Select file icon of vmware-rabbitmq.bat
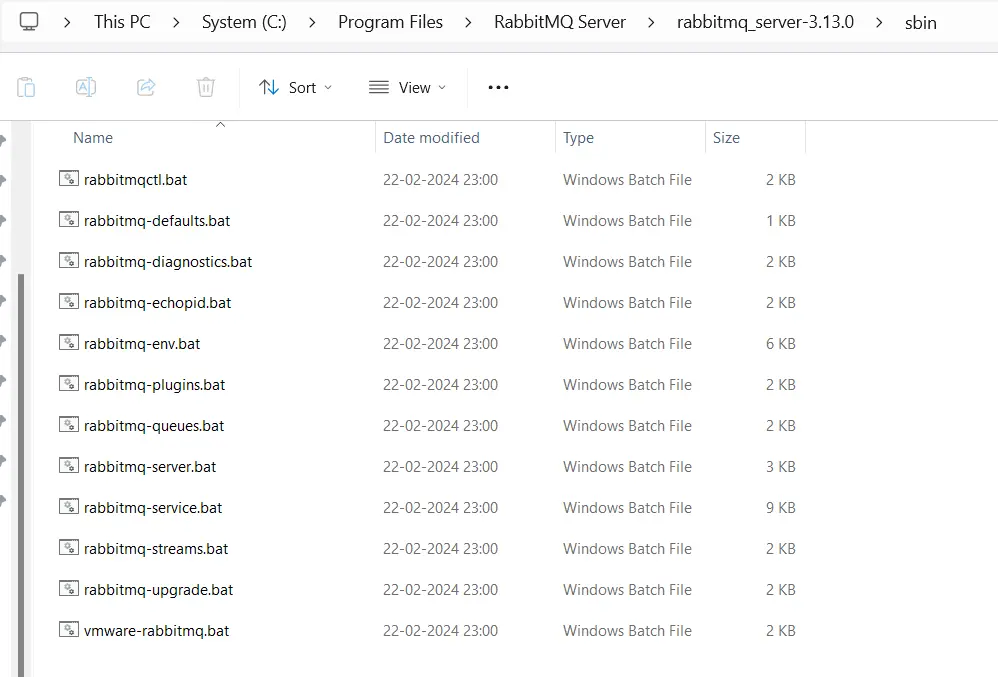This screenshot has width=998, height=677. point(69,630)
